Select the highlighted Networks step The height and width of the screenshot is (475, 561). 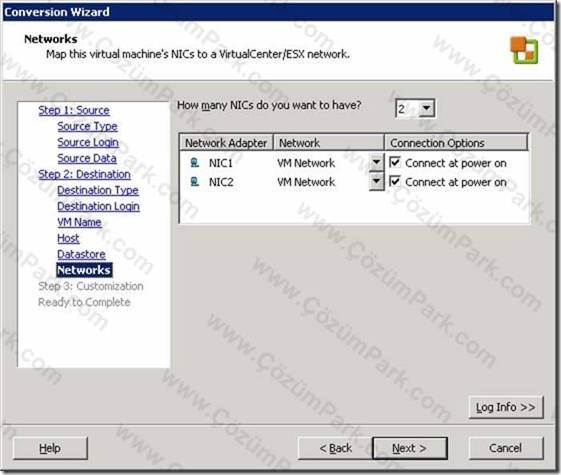point(84,270)
